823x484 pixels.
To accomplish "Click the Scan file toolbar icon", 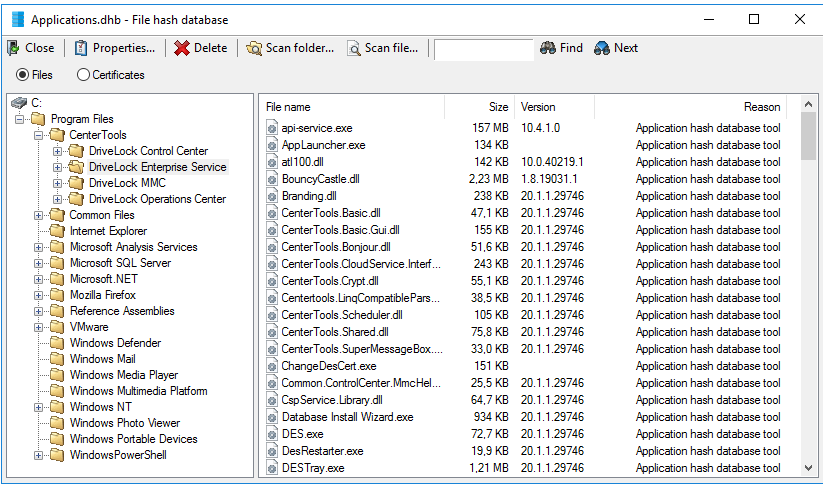I will 353,48.
